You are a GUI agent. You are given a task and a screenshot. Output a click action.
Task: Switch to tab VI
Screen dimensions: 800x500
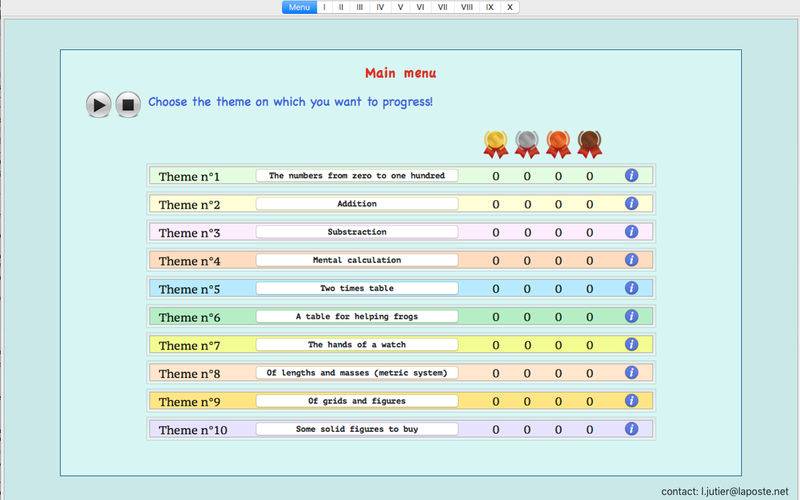tap(420, 7)
